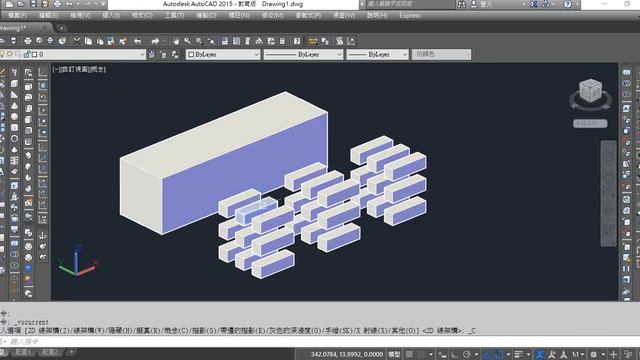Click the workspace switching gear icon

pos(594,354)
